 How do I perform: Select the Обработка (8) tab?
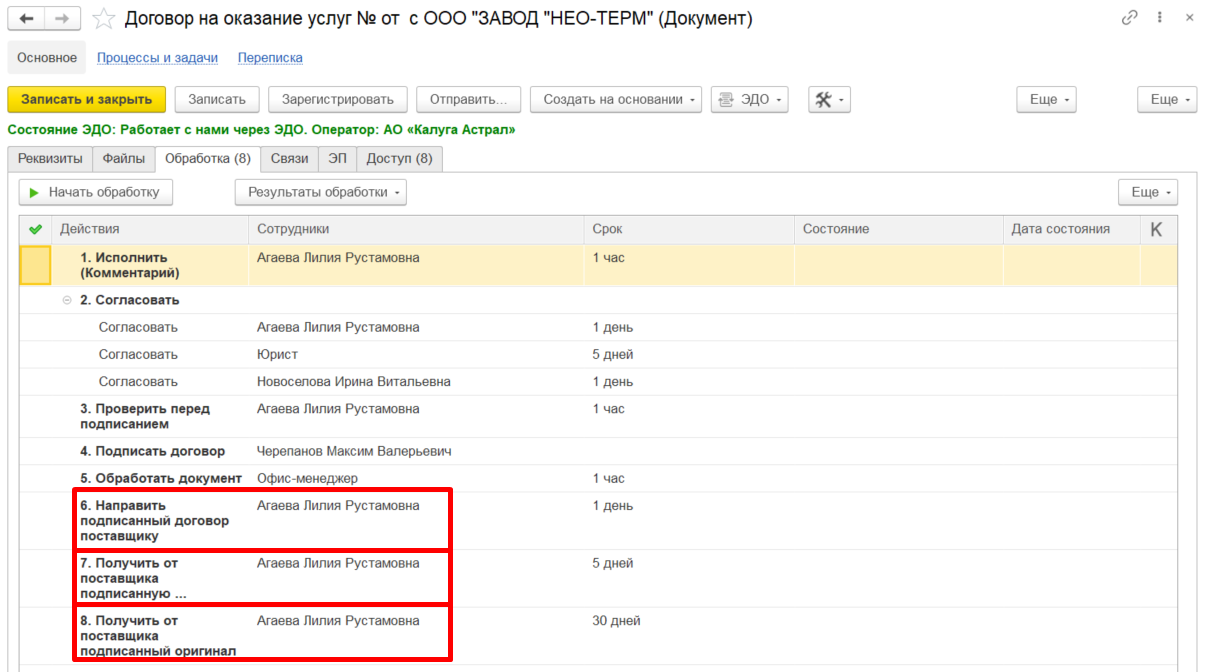[208, 159]
